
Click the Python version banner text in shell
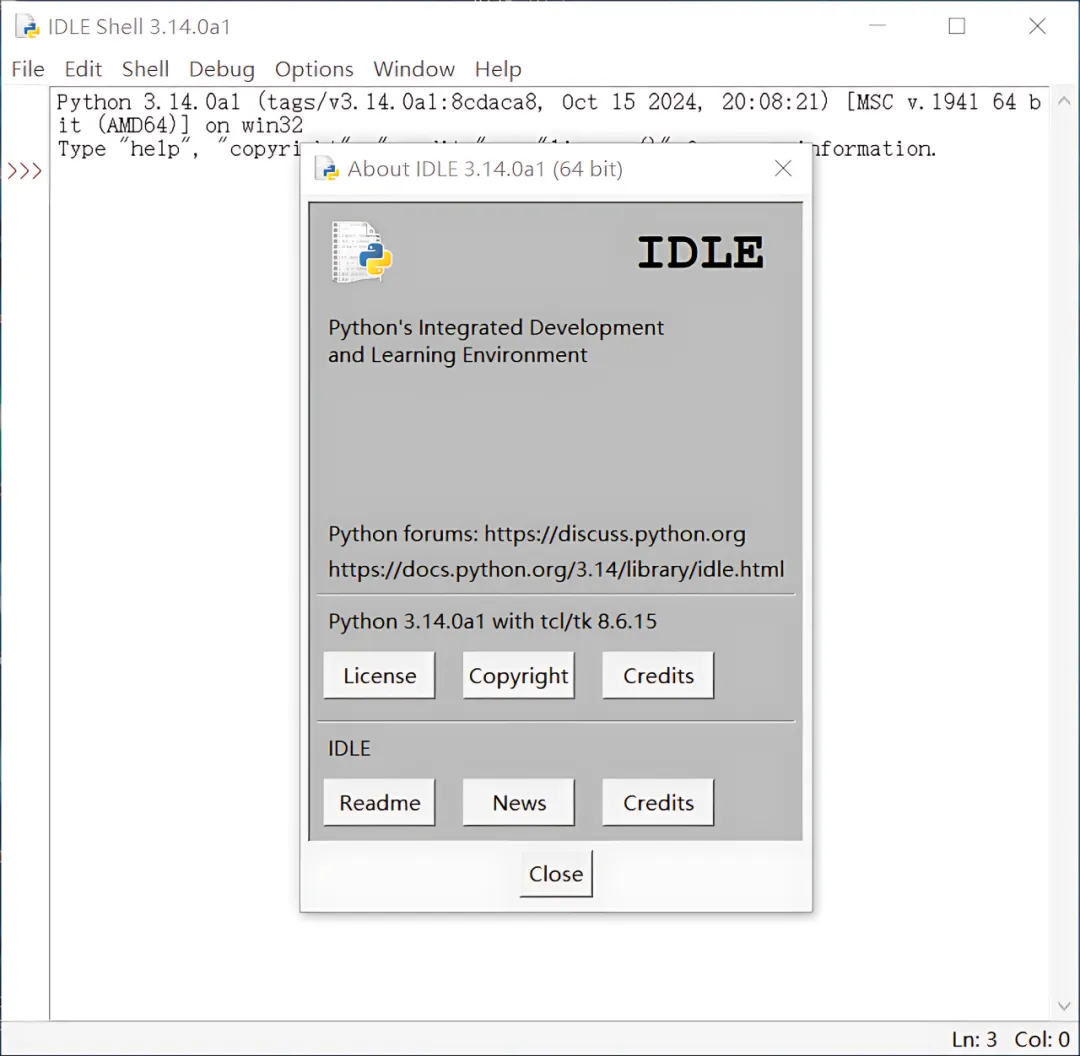click(548, 114)
